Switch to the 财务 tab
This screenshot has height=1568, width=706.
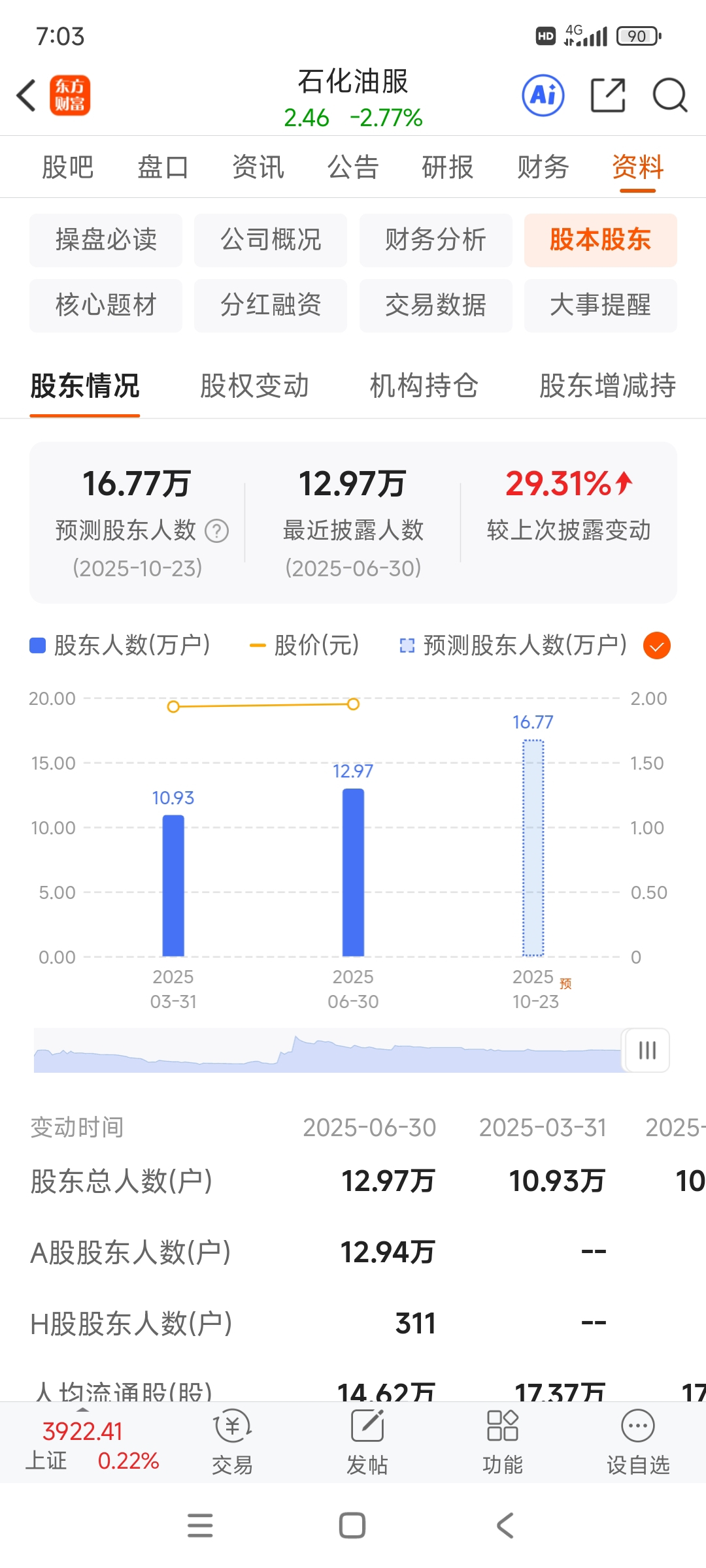[x=543, y=167]
